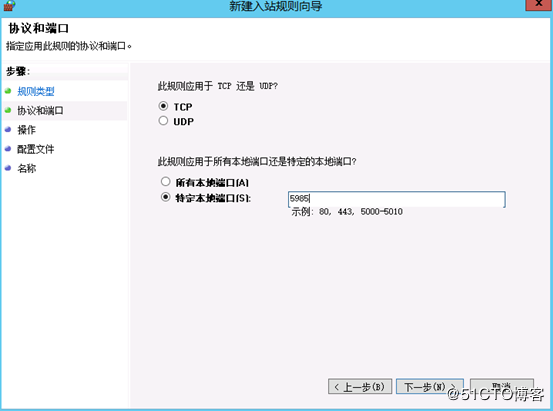
Task: Select 协议和端口 step in sidebar
Action: point(40,111)
